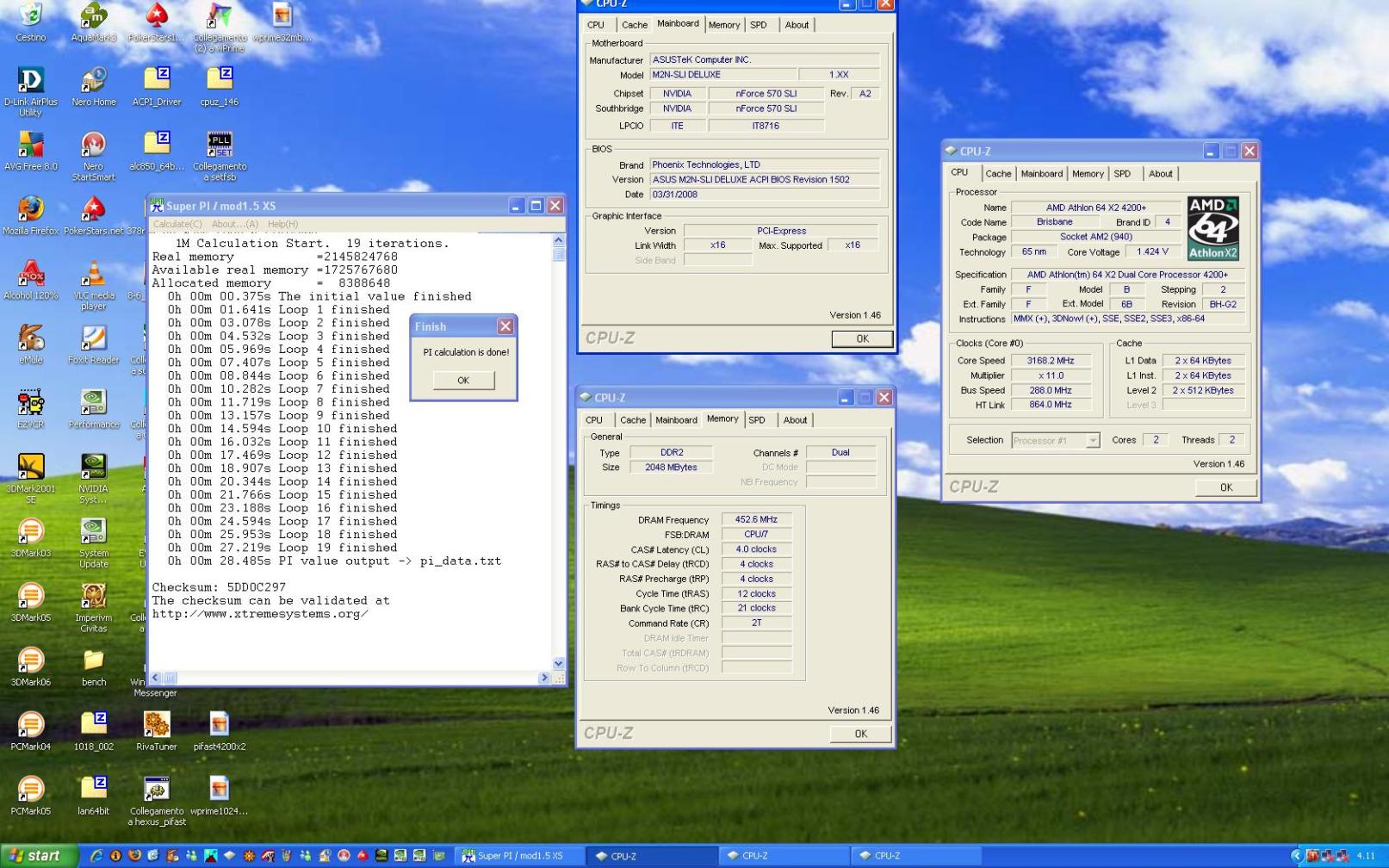1389x868 pixels.
Task: Open the Mainboard tab in the Memory CPU-Z window
Action: (x=676, y=420)
